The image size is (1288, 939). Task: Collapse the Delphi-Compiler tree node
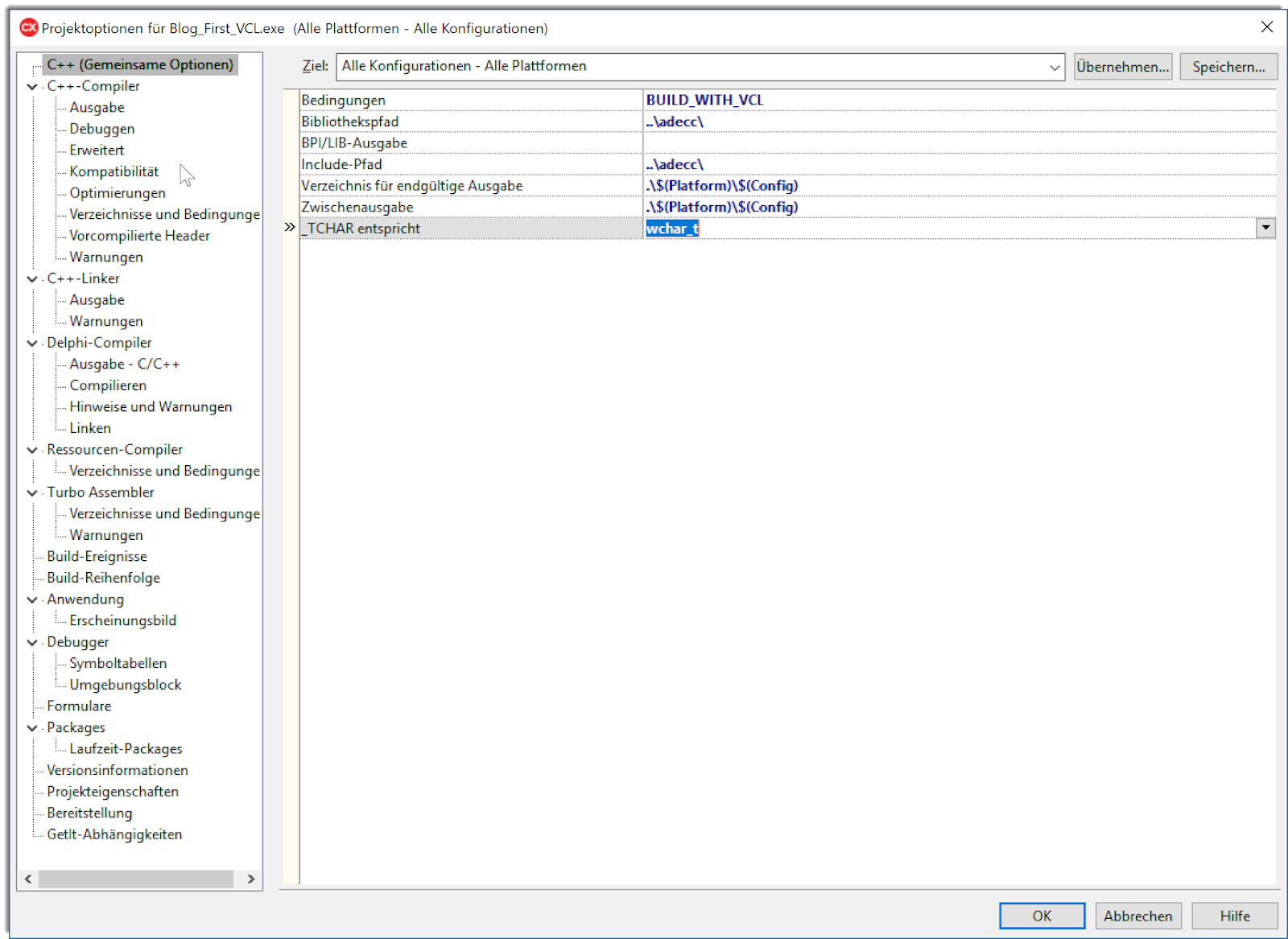click(x=32, y=343)
